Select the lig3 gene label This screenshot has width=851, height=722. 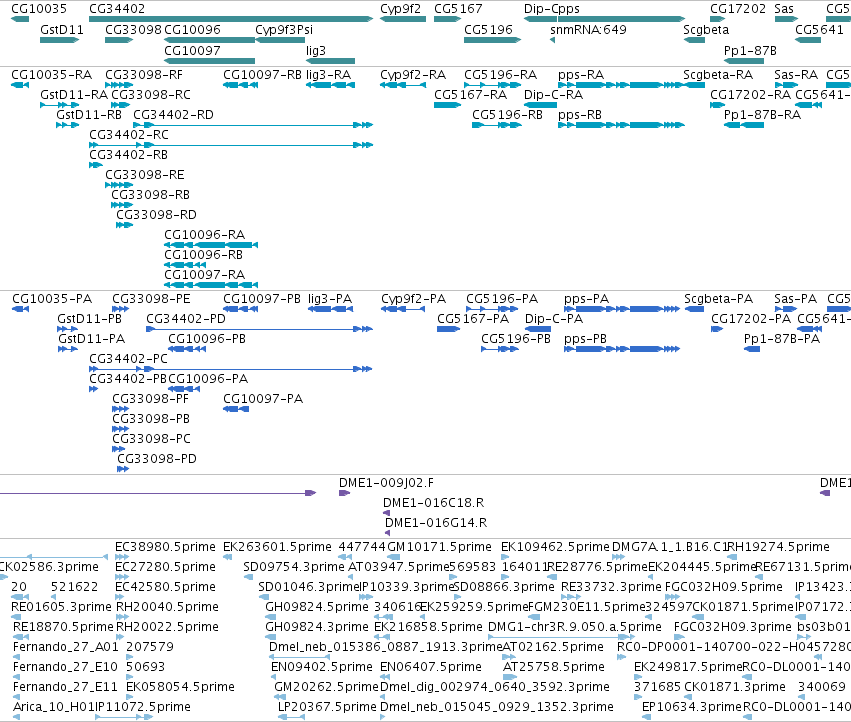pyautogui.click(x=316, y=50)
